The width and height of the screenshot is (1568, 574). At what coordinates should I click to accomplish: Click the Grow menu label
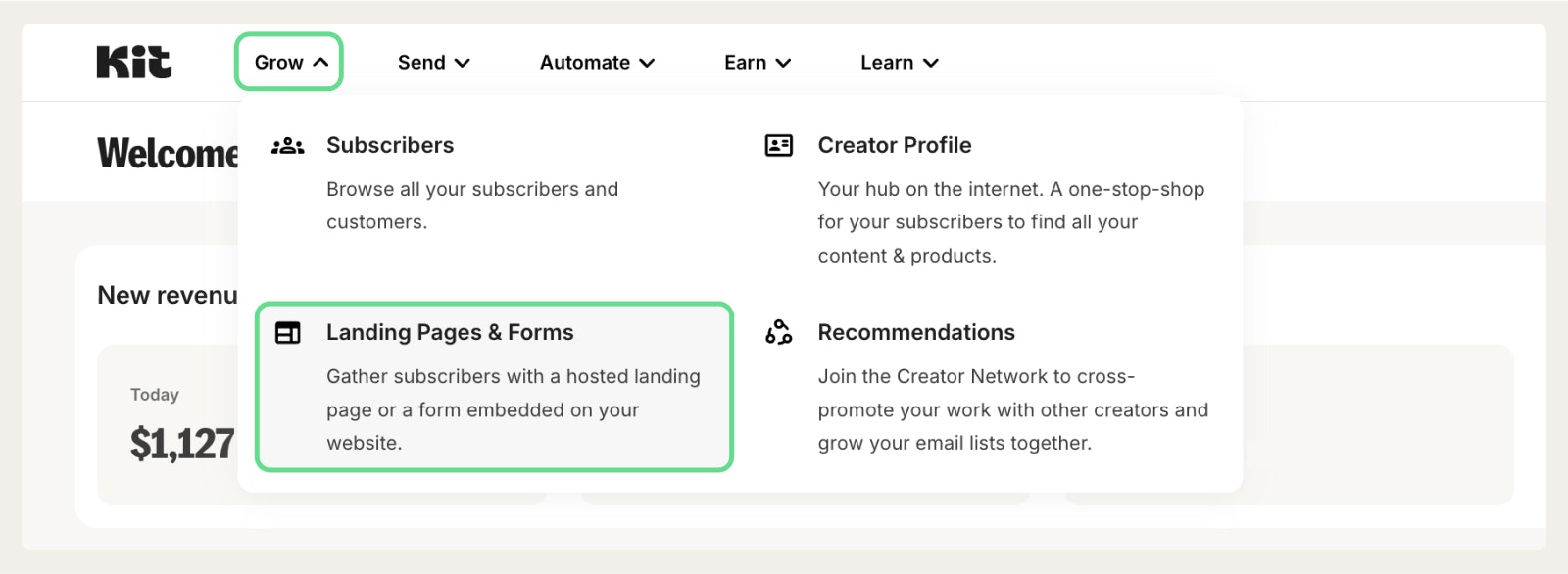pos(278,63)
